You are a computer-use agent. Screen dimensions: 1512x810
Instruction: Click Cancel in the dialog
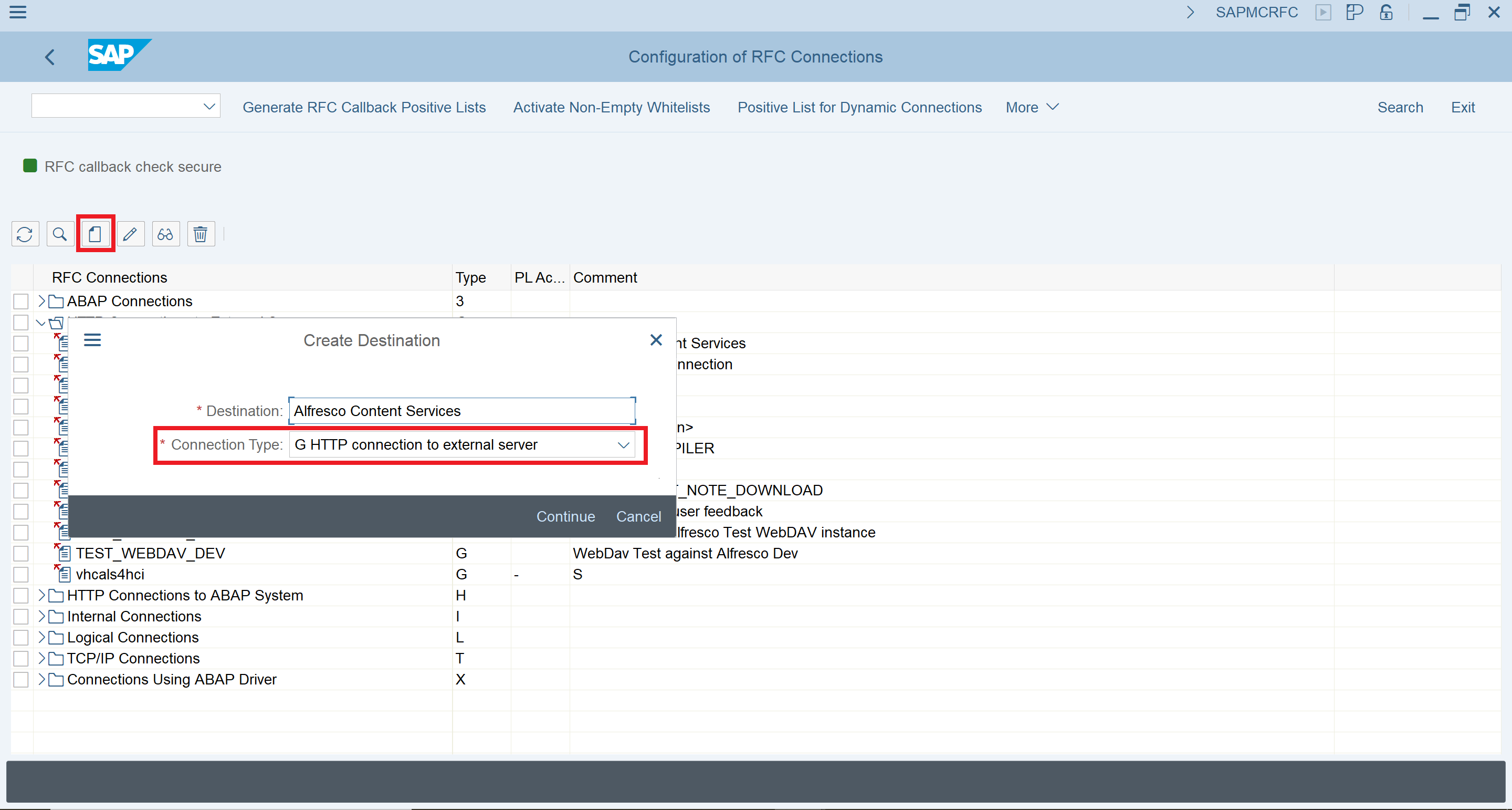638,516
